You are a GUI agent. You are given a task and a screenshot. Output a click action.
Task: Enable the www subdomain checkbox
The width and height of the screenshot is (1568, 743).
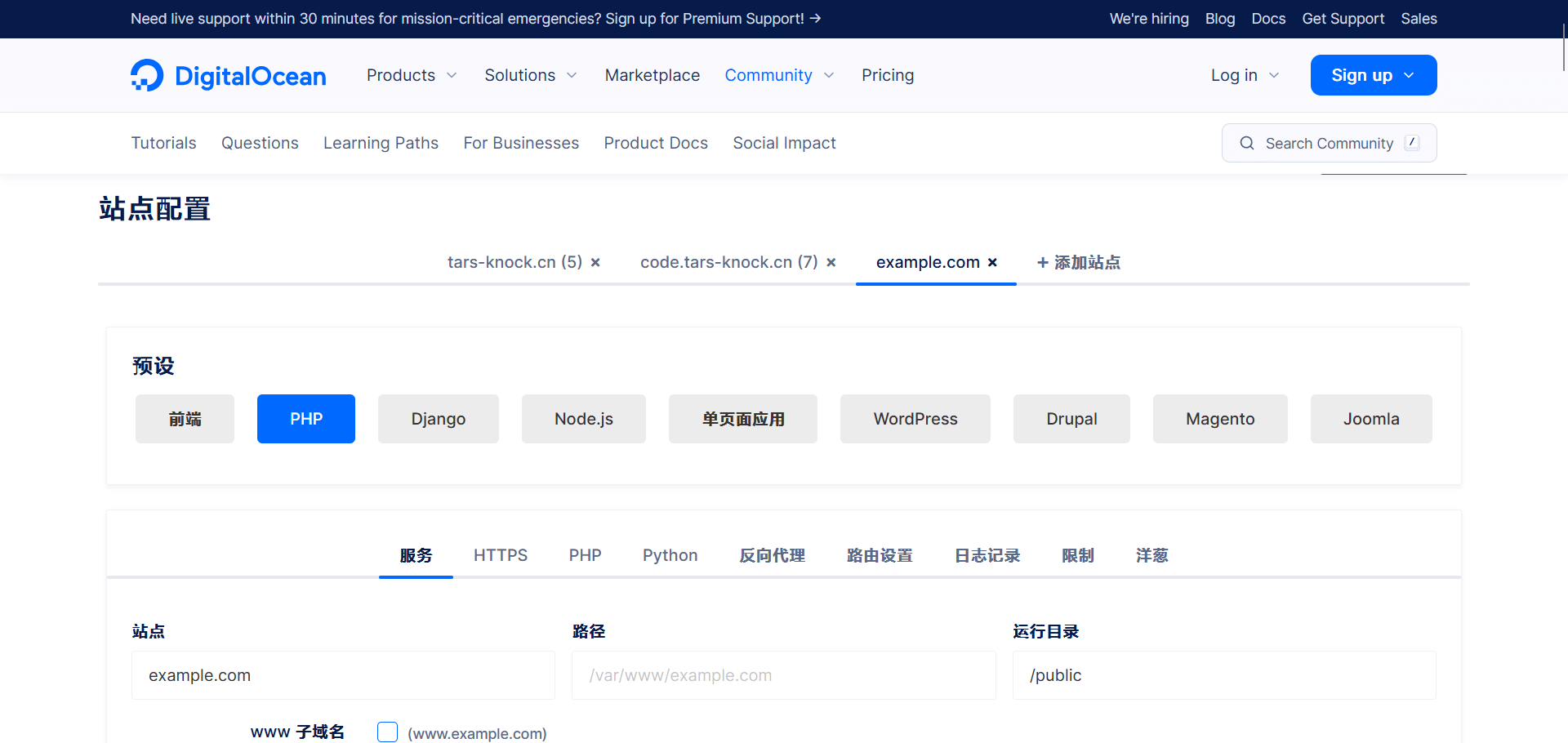point(387,732)
